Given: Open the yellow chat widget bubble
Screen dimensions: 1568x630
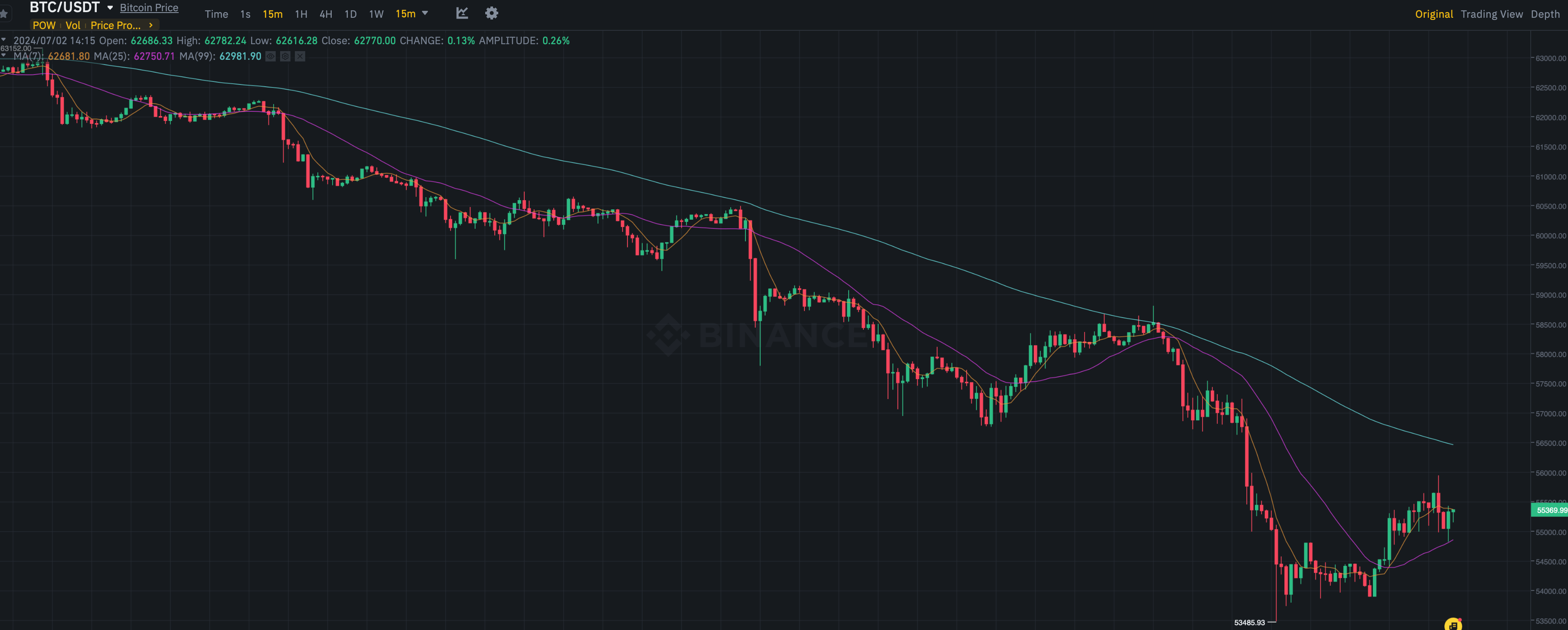Looking at the screenshot, I should click(x=1453, y=624).
